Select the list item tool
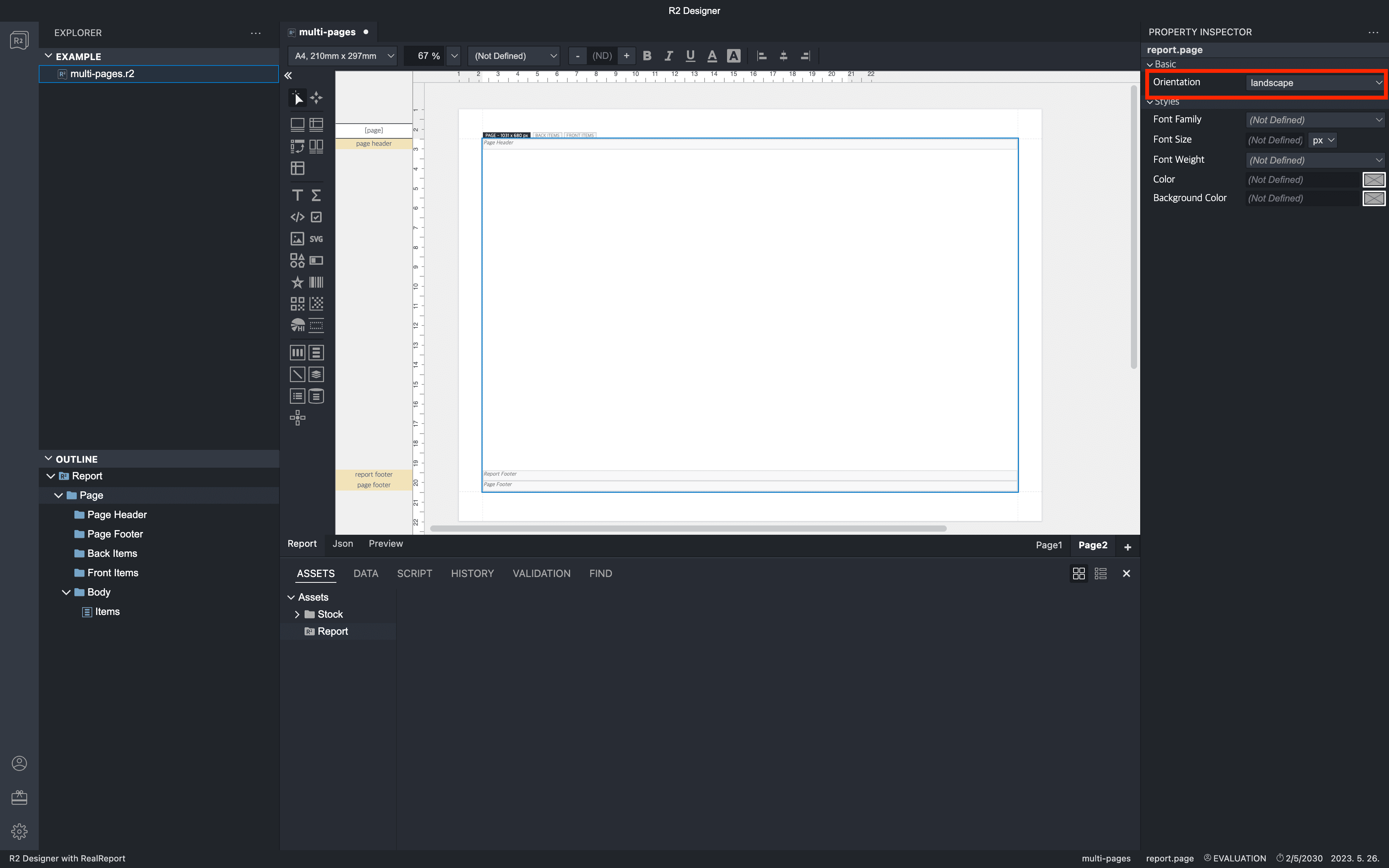This screenshot has height=868, width=1389. pyautogui.click(x=297, y=396)
